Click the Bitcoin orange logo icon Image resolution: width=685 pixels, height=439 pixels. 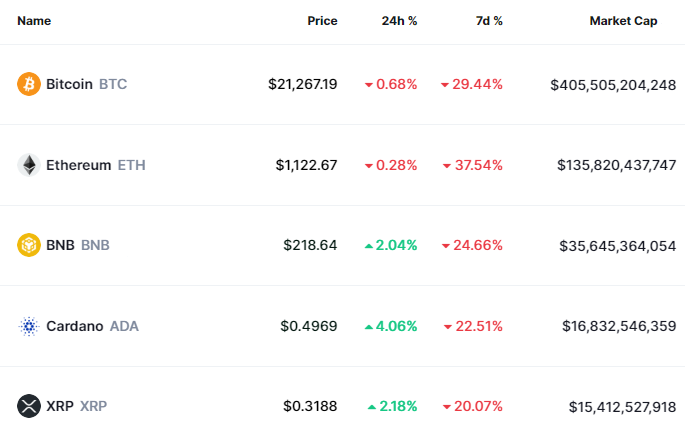click(x=29, y=84)
